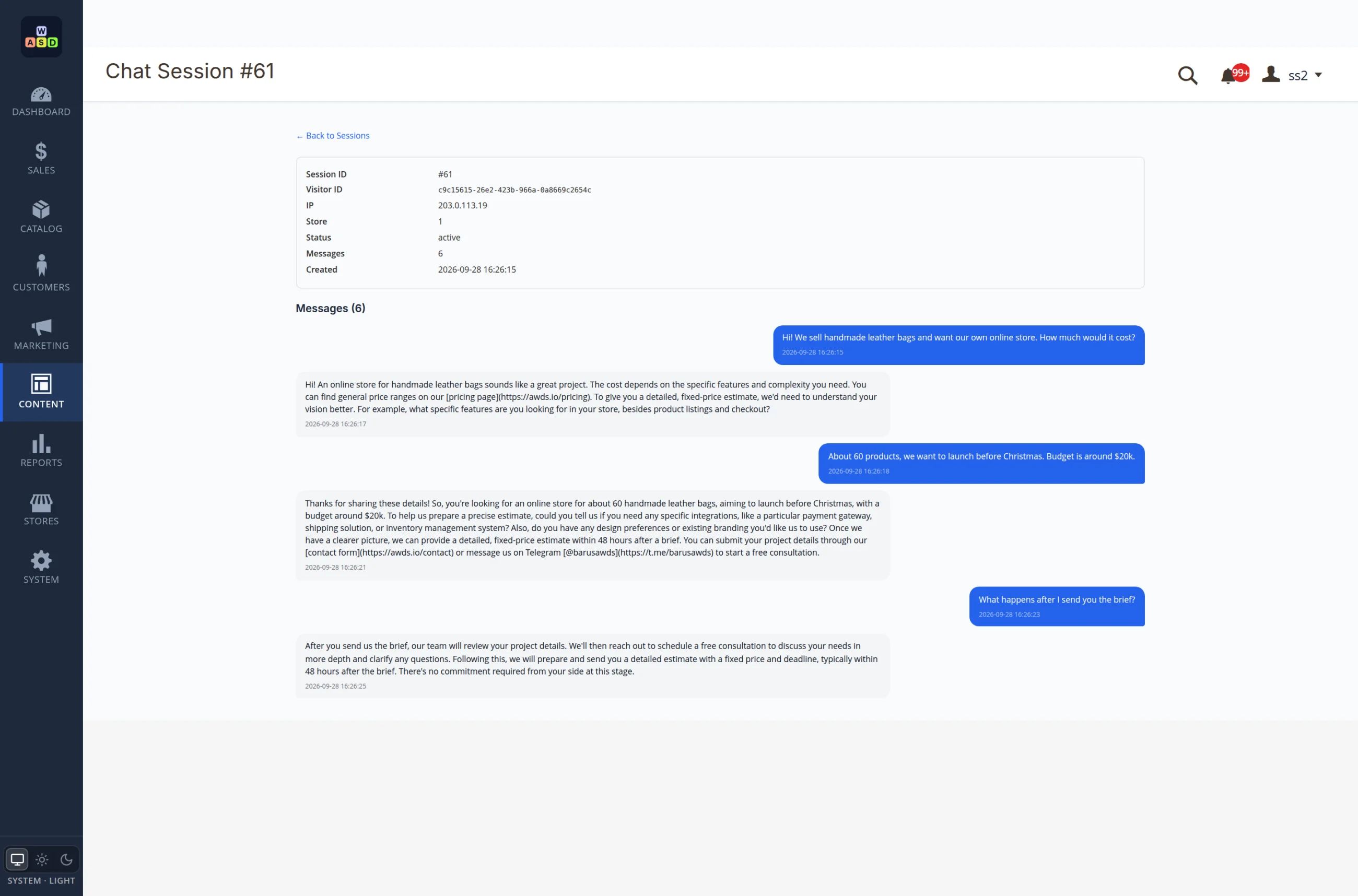Click the IP address 203.0.113.19

462,205
